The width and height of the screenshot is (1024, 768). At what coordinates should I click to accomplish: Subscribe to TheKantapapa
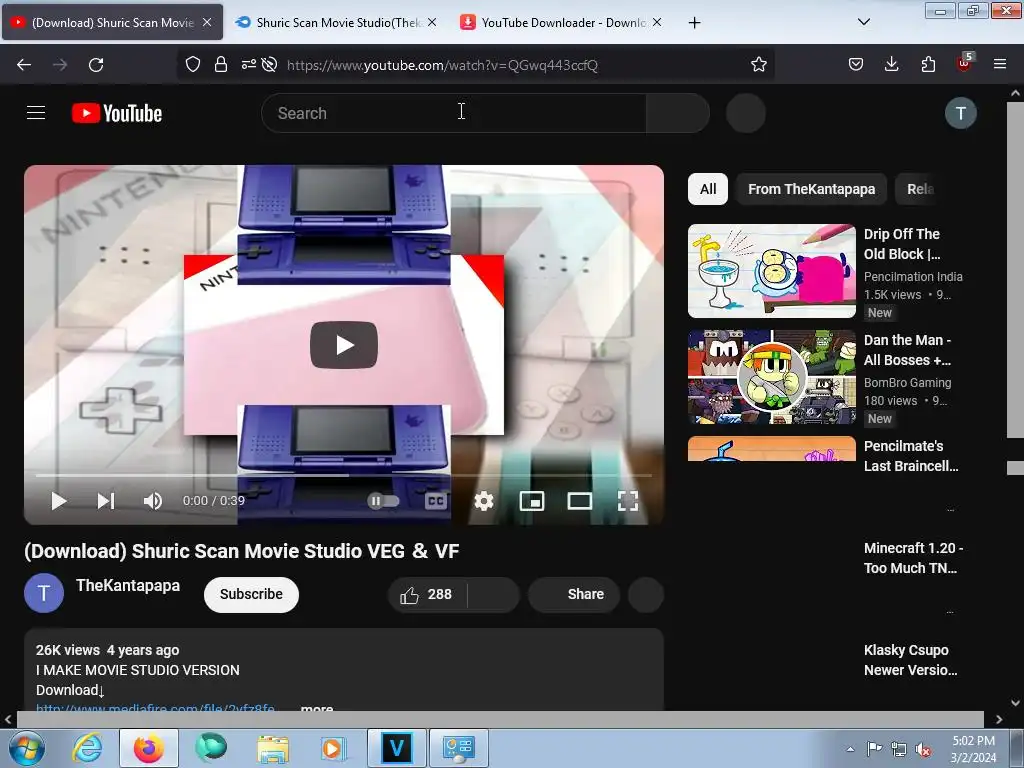point(251,594)
